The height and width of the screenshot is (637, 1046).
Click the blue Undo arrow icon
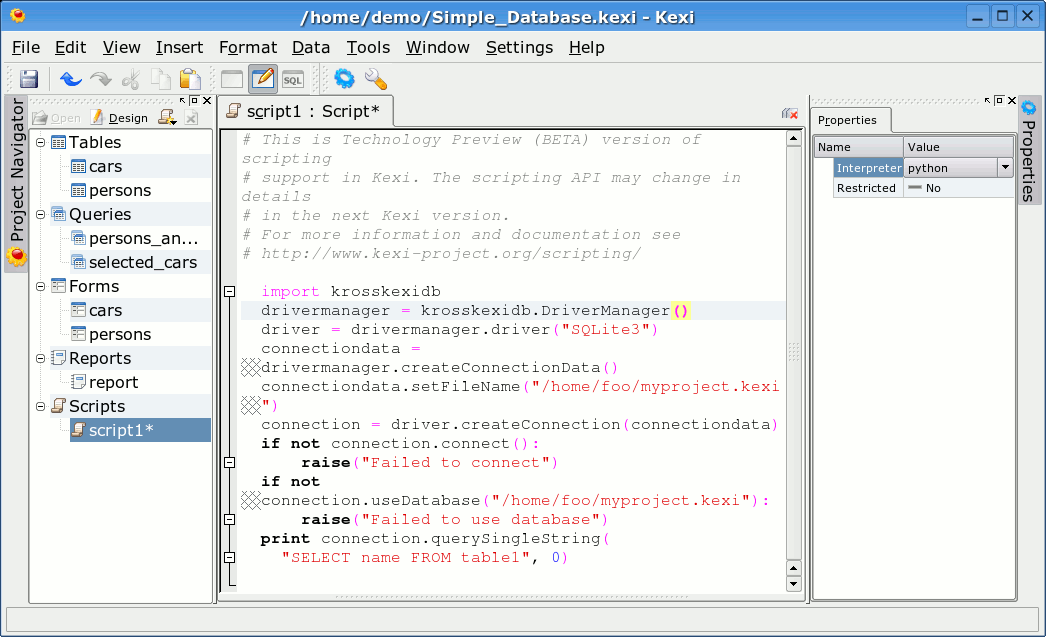70,79
